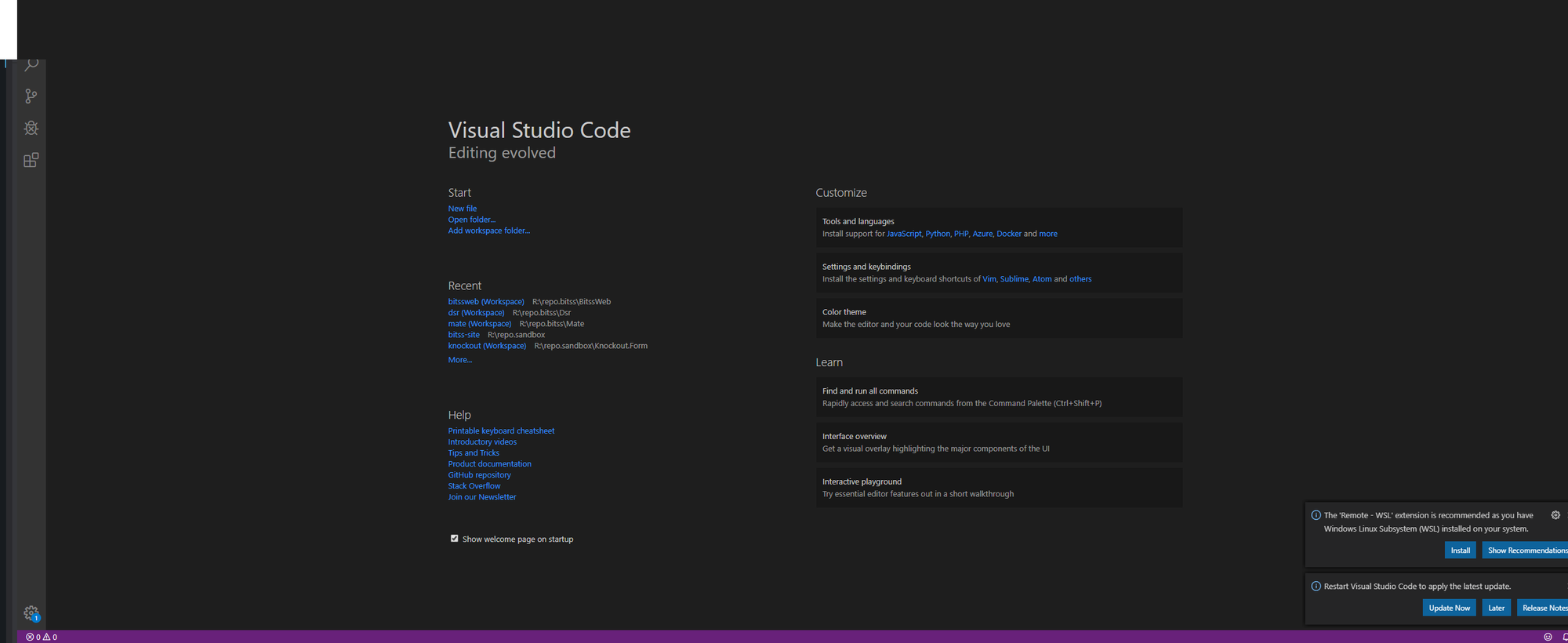
Task: Click Update Now button
Action: tap(1450, 608)
